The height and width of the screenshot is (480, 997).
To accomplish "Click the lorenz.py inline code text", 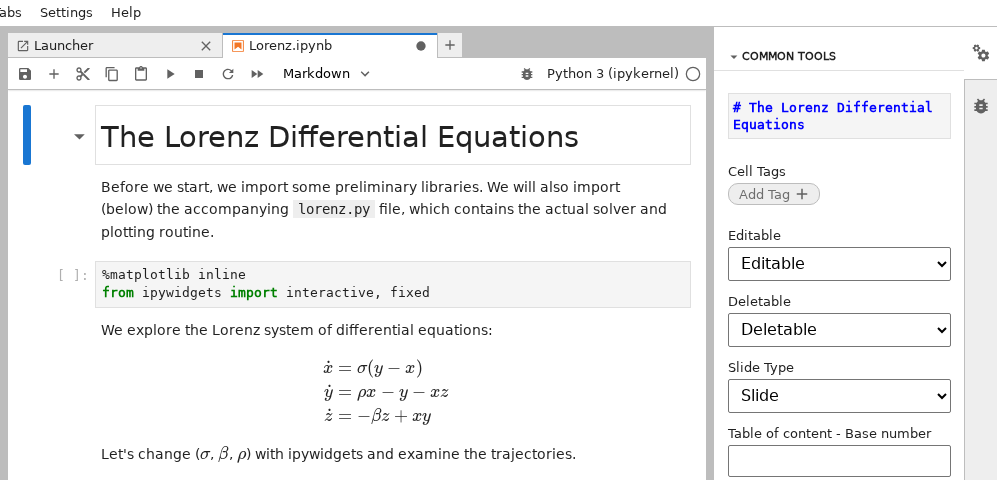I will tap(334, 209).
